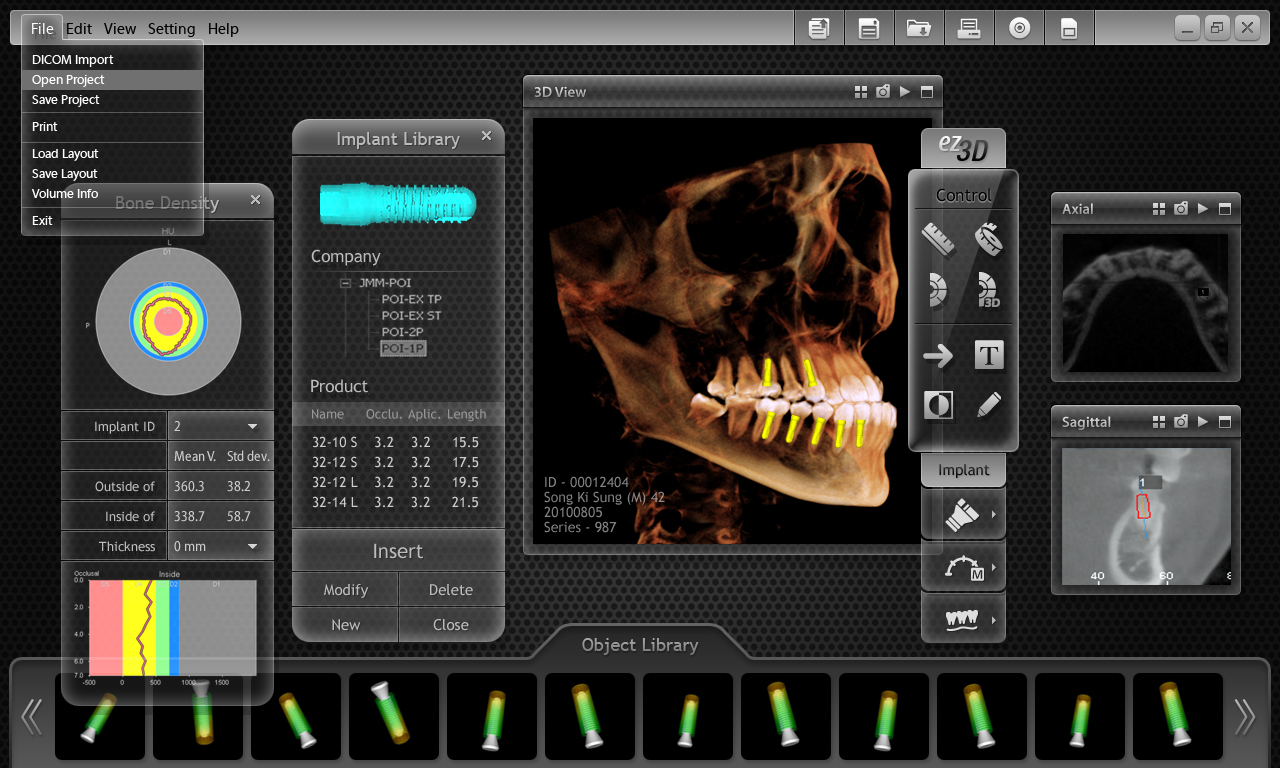Toggle the contrast invert half-circle tool
The image size is (1280, 768).
click(938, 405)
